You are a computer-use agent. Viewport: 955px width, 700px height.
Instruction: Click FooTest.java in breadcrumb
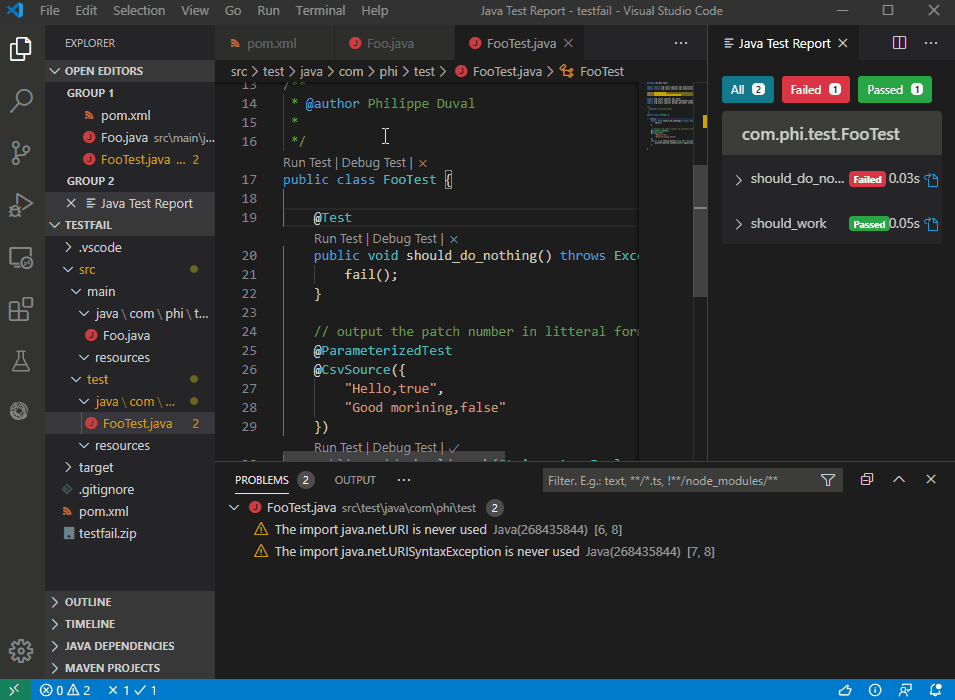(507, 71)
